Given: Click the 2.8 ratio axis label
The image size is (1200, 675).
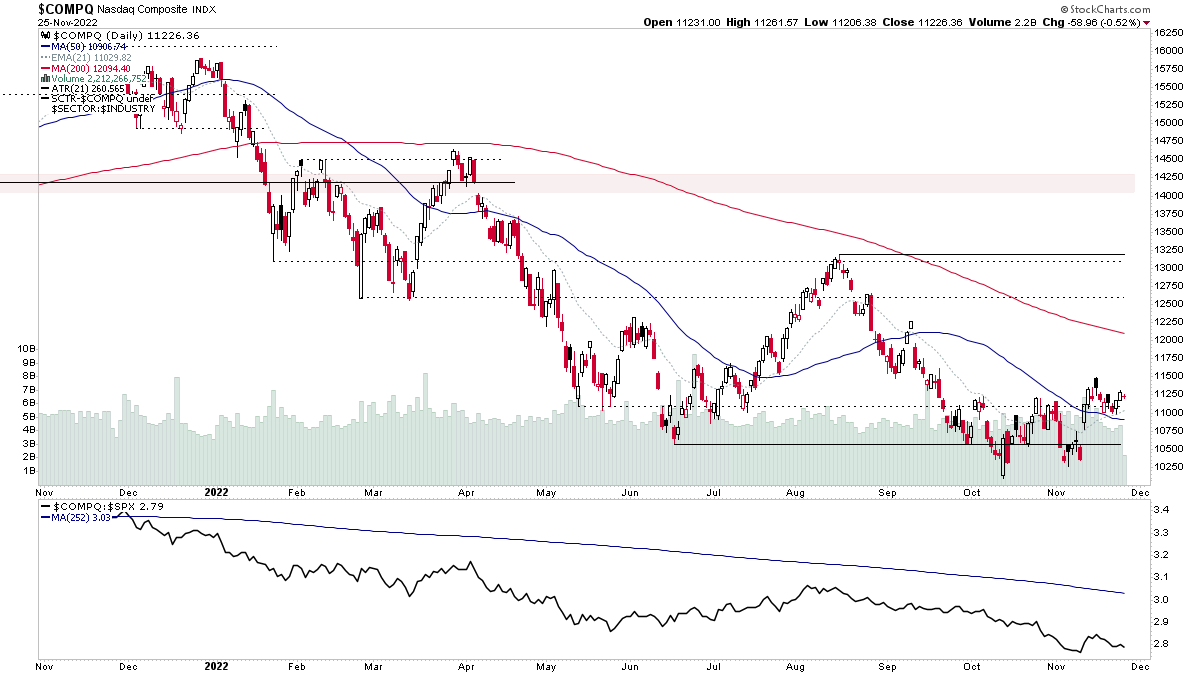Looking at the screenshot, I should (1162, 645).
